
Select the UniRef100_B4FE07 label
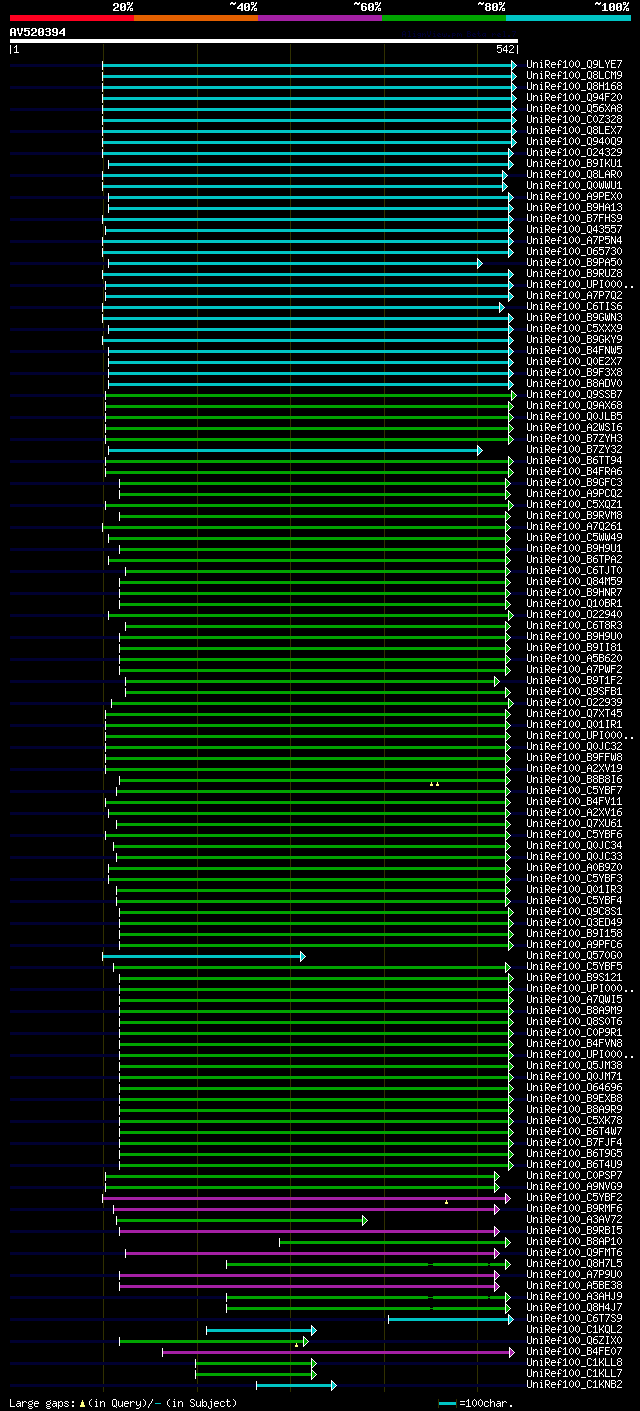(574, 1351)
